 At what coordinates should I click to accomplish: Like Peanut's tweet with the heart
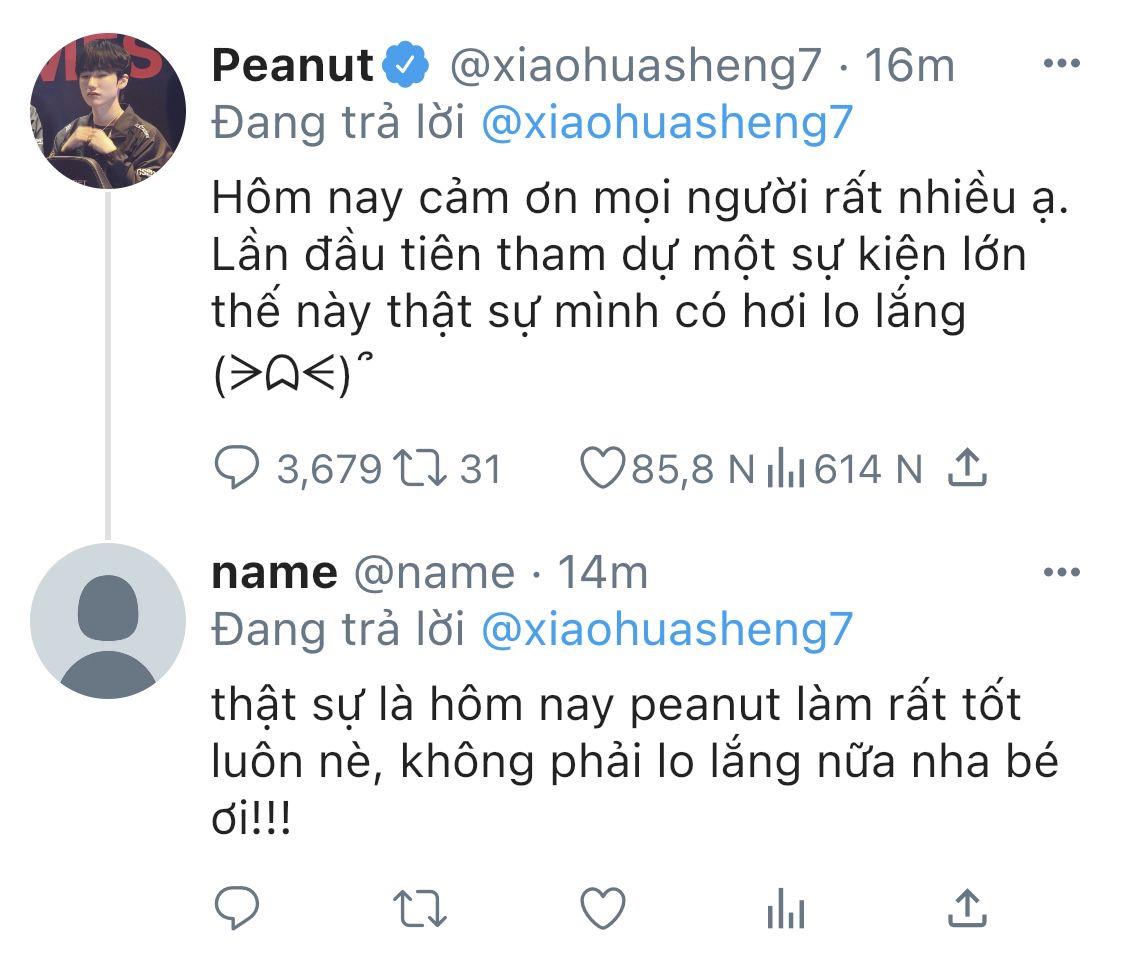click(x=603, y=468)
